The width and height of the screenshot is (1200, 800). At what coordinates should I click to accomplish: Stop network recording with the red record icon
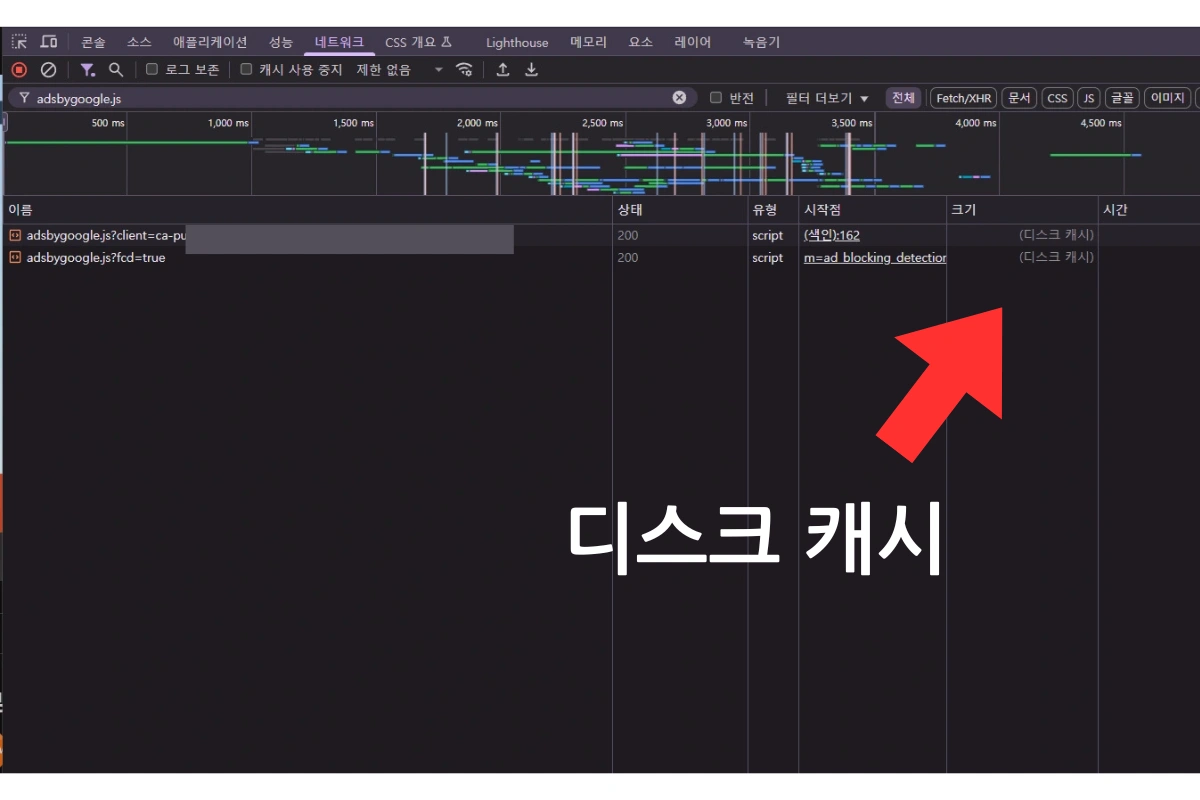tap(18, 69)
